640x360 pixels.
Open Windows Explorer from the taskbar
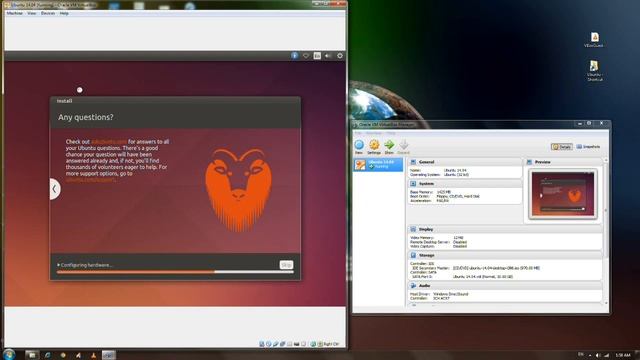coord(32,355)
